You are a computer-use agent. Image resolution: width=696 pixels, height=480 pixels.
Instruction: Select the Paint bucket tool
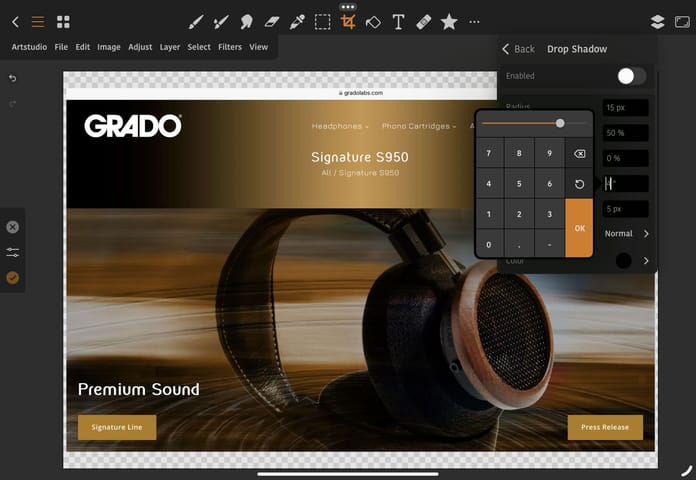point(373,22)
